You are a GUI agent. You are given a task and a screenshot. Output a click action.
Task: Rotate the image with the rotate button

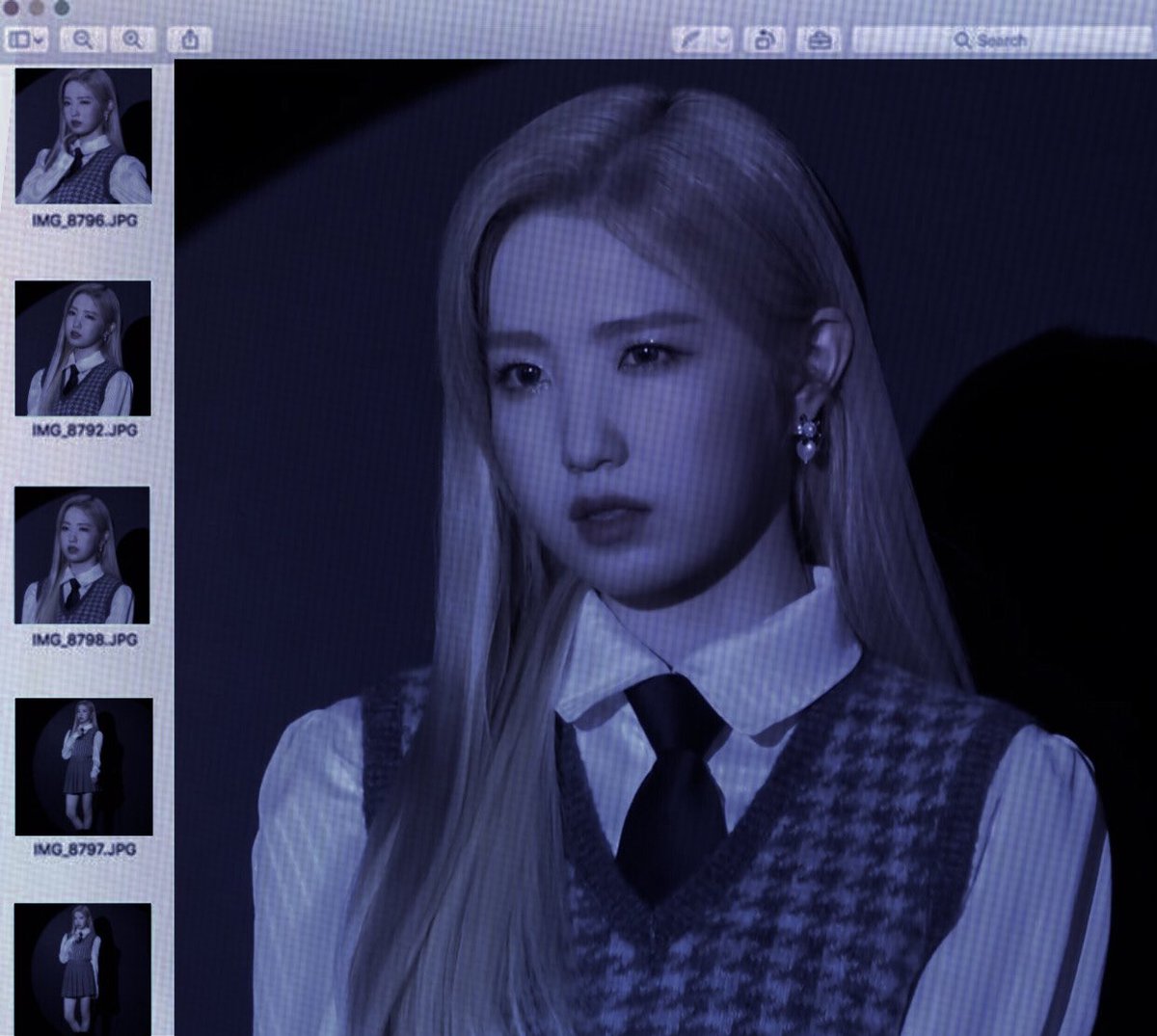pos(765,40)
